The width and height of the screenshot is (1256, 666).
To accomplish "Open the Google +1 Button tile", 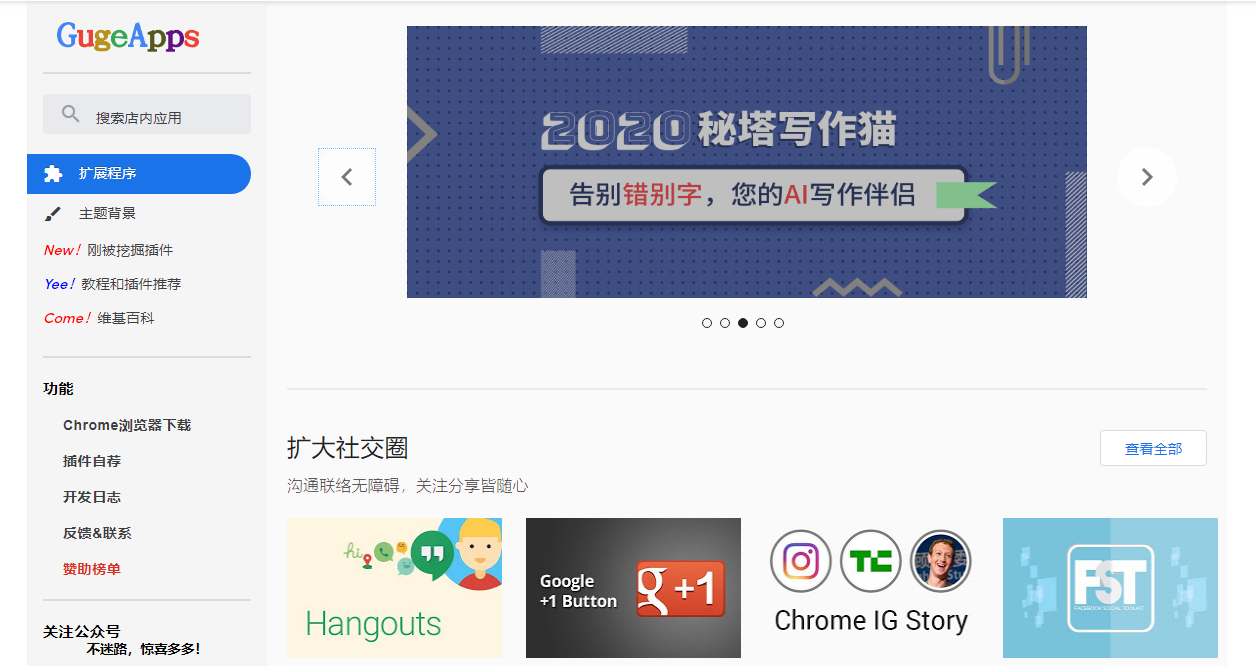I will 633,588.
